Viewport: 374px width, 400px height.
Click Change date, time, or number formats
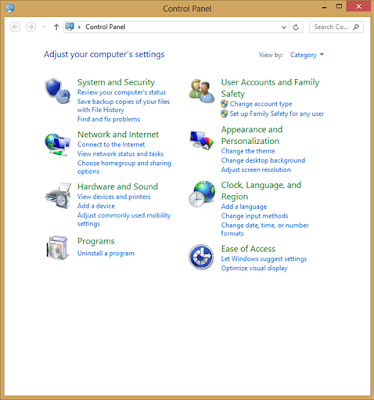[x=265, y=229]
